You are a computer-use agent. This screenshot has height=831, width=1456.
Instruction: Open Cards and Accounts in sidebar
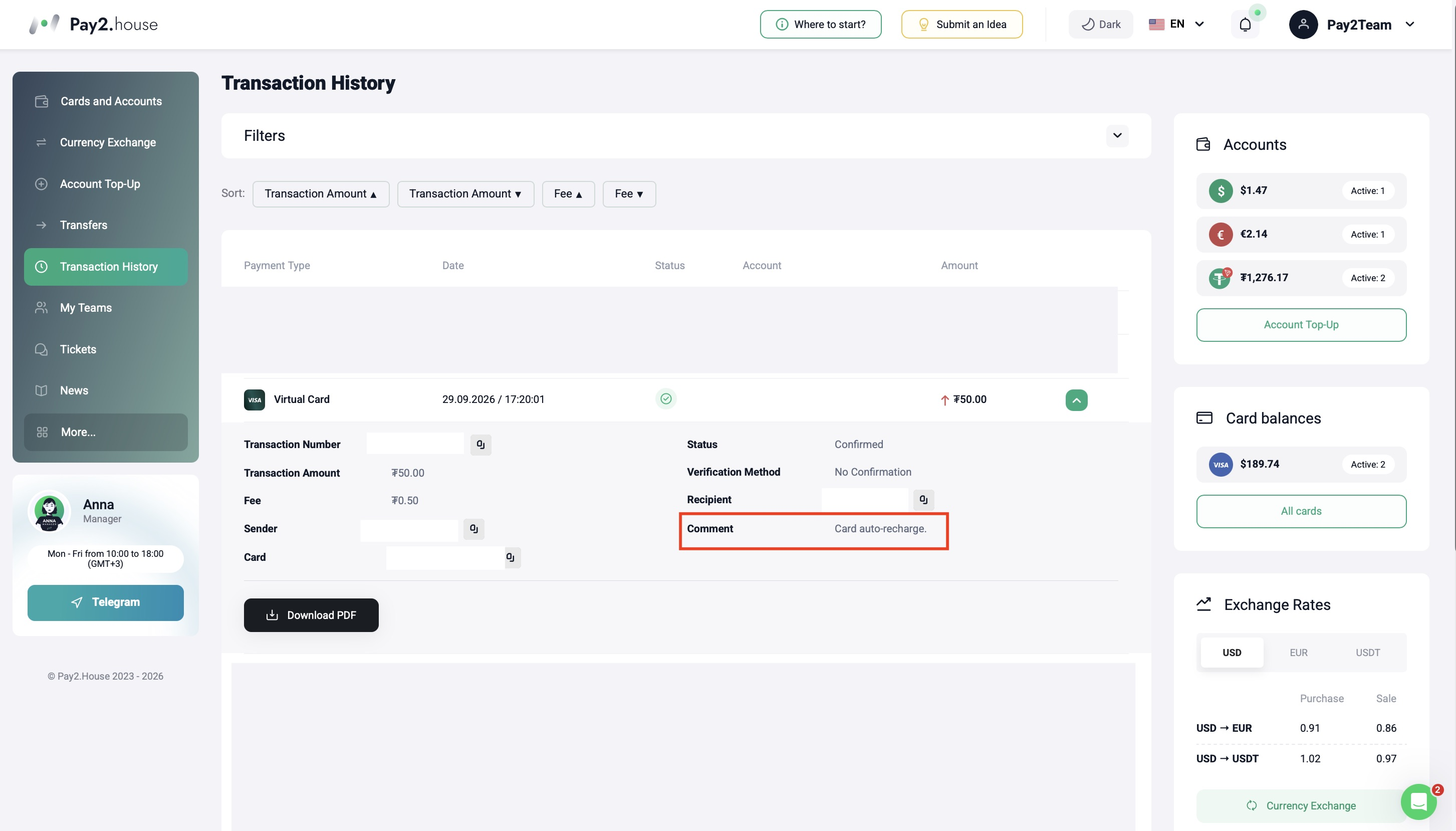coord(106,101)
